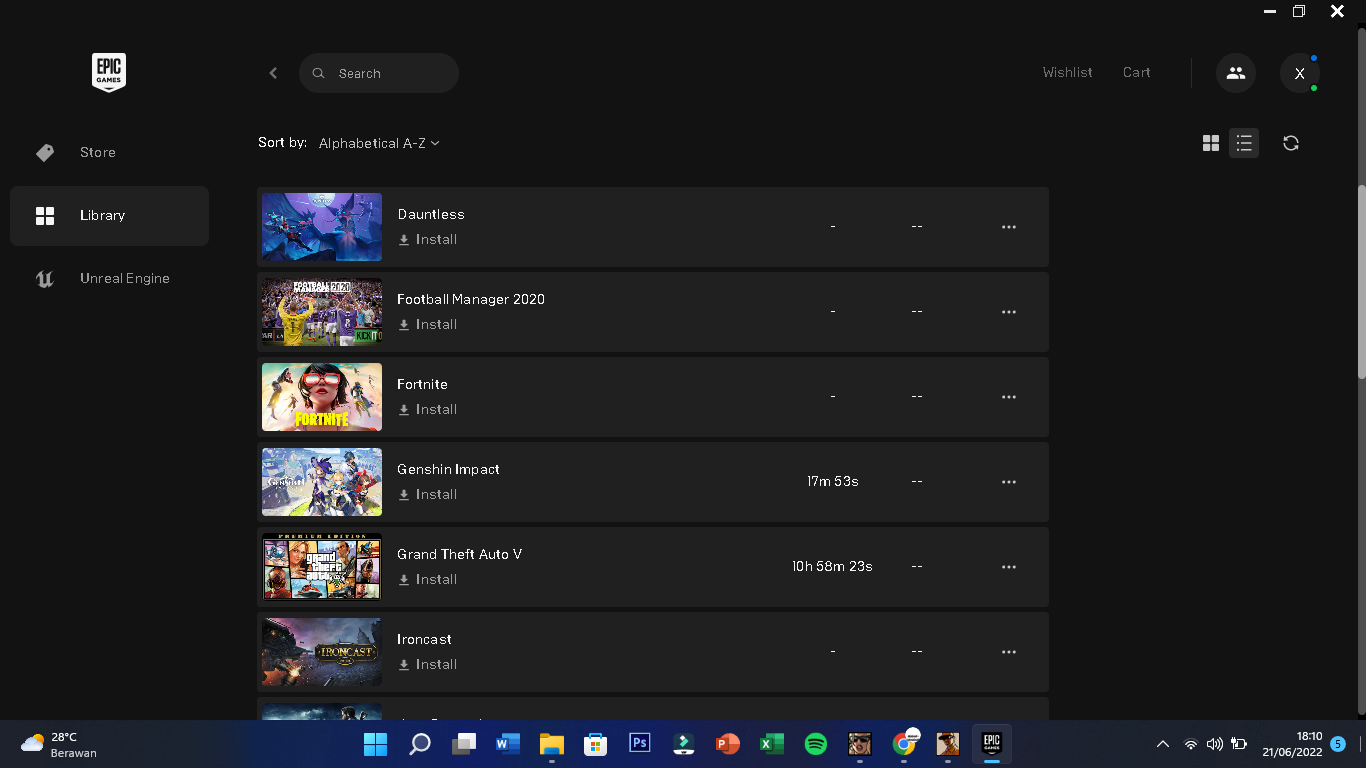Open more options for Dauntless
This screenshot has height=768, width=1366.
(1009, 227)
